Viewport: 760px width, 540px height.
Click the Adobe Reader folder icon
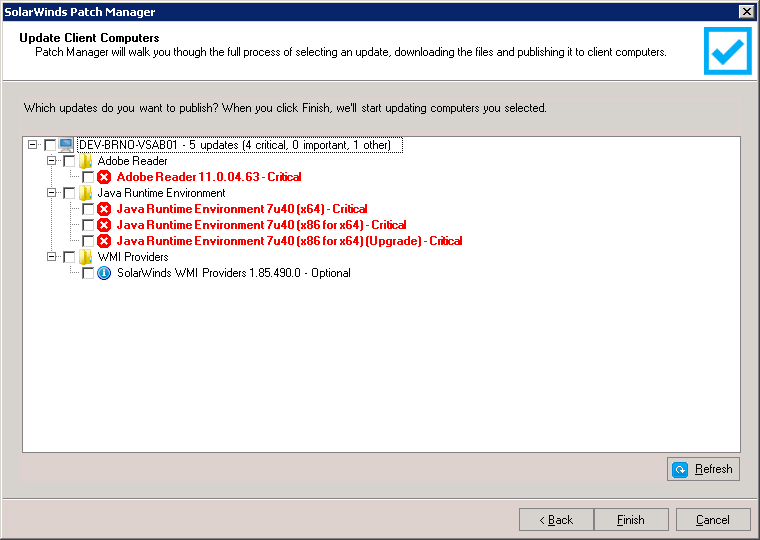pyautogui.click(x=86, y=161)
